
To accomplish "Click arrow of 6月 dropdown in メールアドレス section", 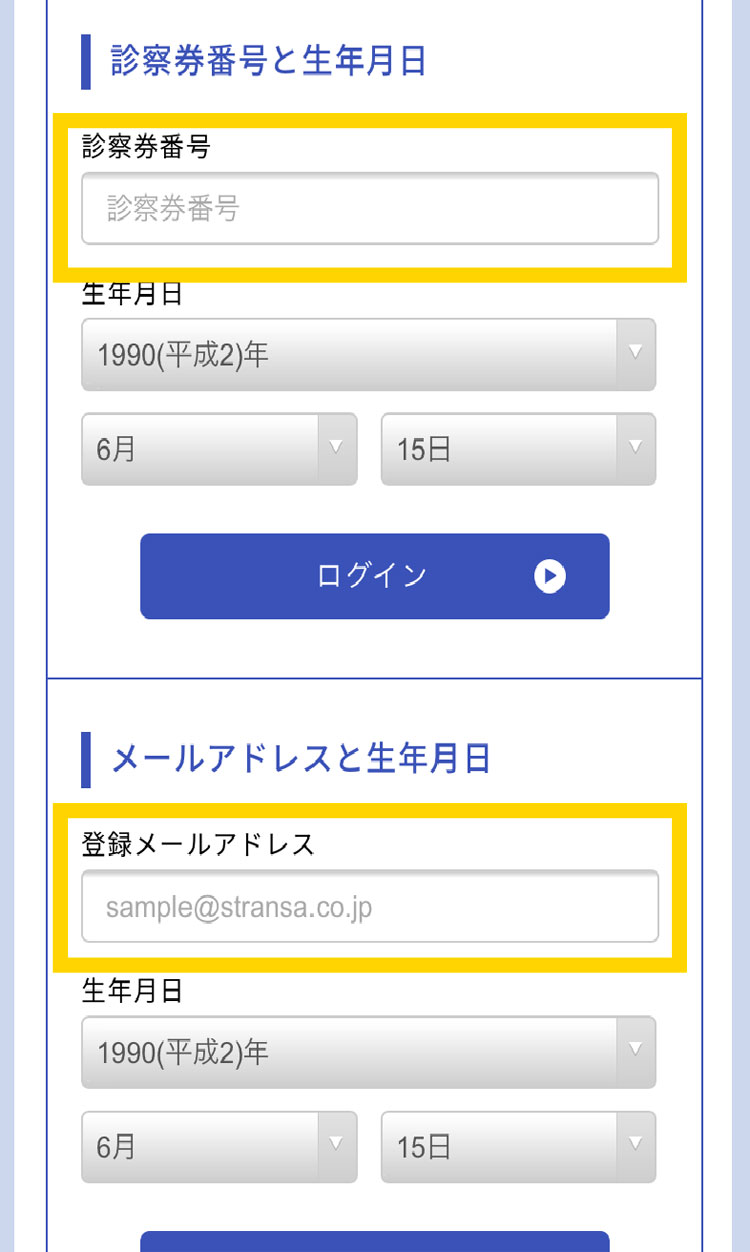I will pos(337,1146).
